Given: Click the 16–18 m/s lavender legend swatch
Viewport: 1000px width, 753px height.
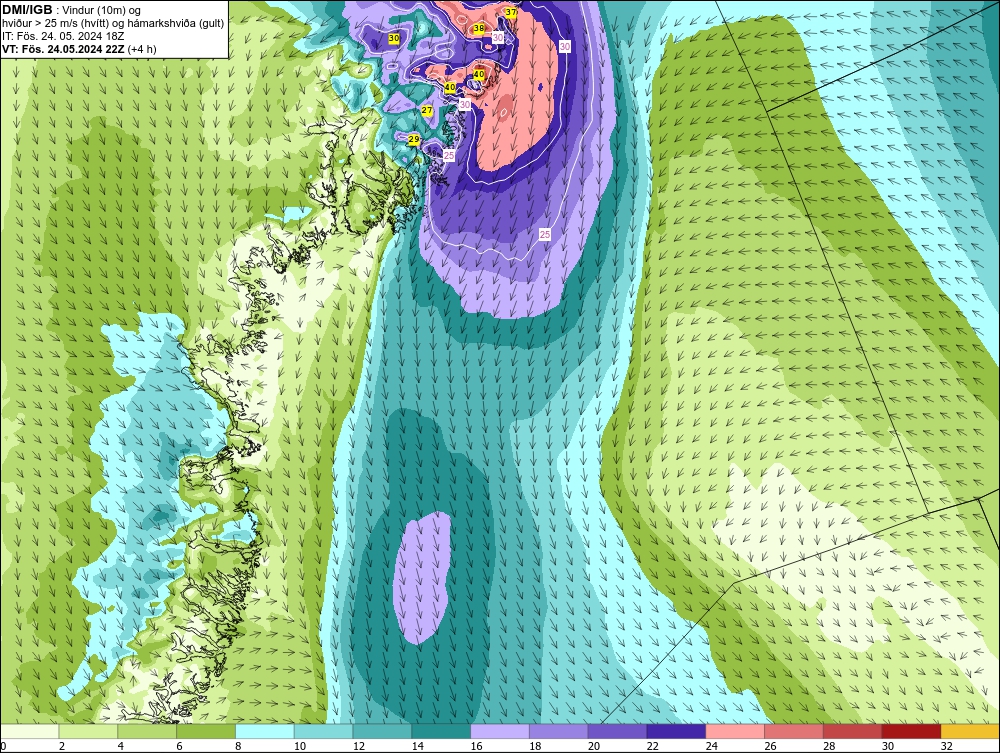Looking at the screenshot, I should coord(500,731).
